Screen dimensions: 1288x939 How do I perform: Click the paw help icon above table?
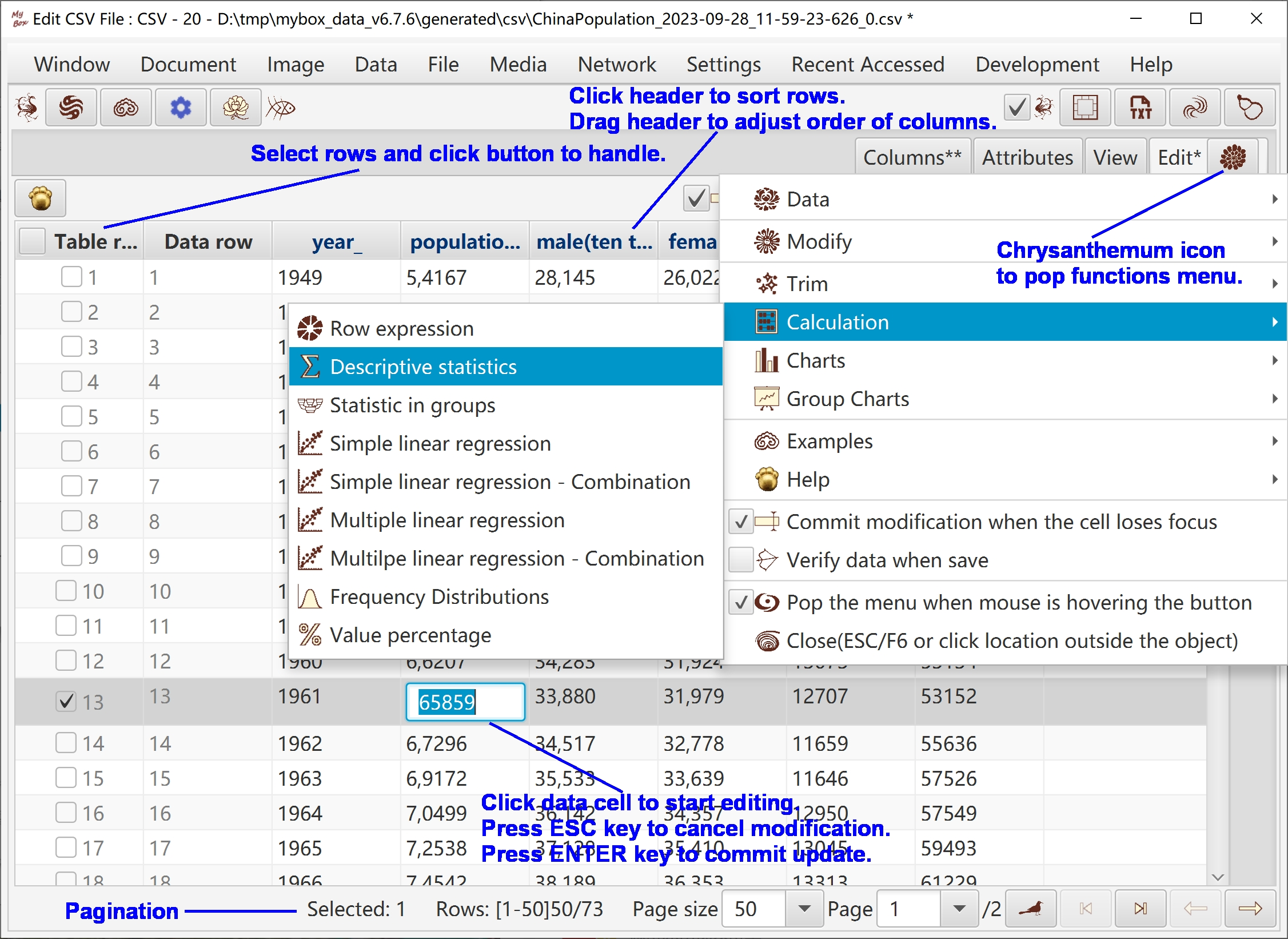[x=41, y=198]
